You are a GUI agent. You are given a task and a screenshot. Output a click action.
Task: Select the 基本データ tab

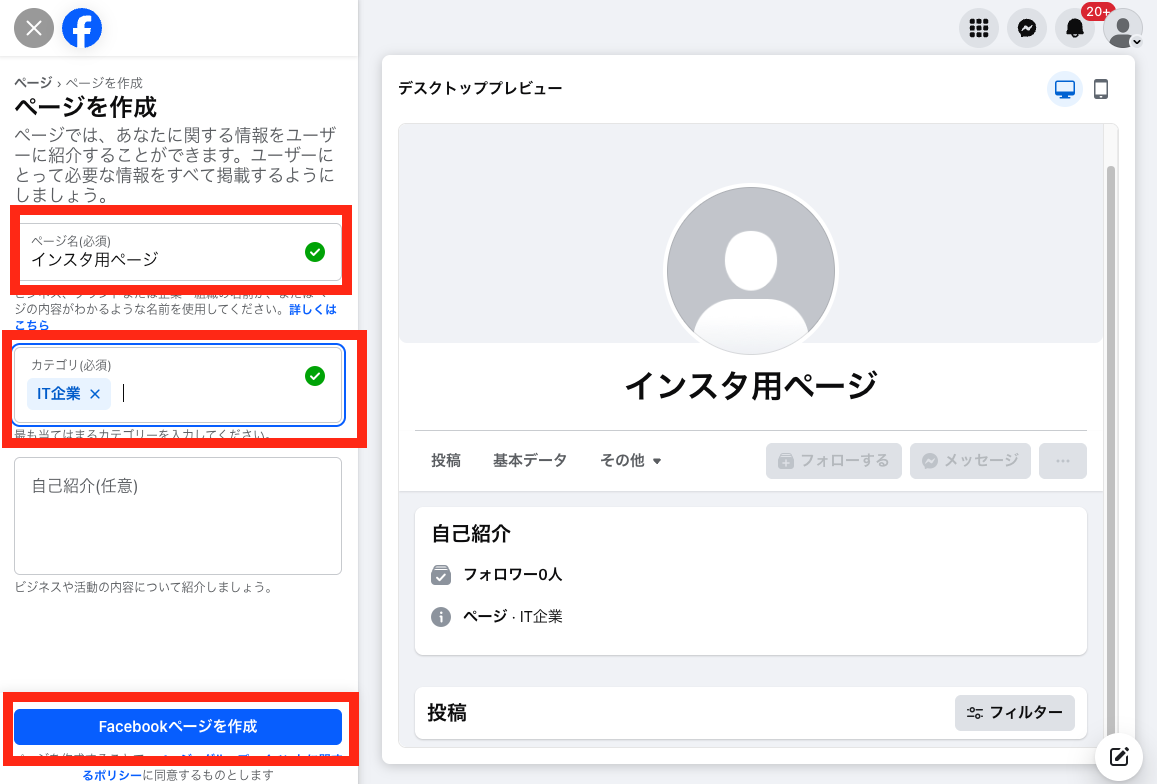click(x=530, y=460)
